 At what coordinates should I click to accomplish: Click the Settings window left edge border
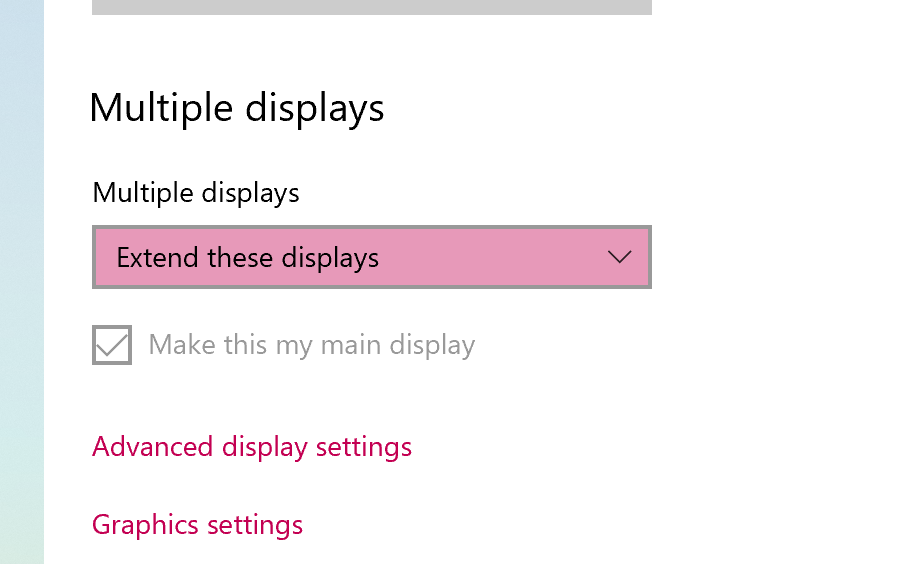coord(44,282)
